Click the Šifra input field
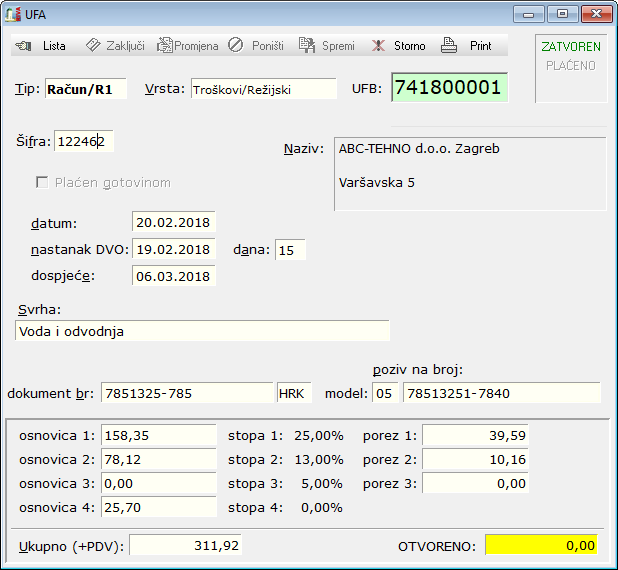Image resolution: width=618 pixels, height=570 pixels. [84, 142]
